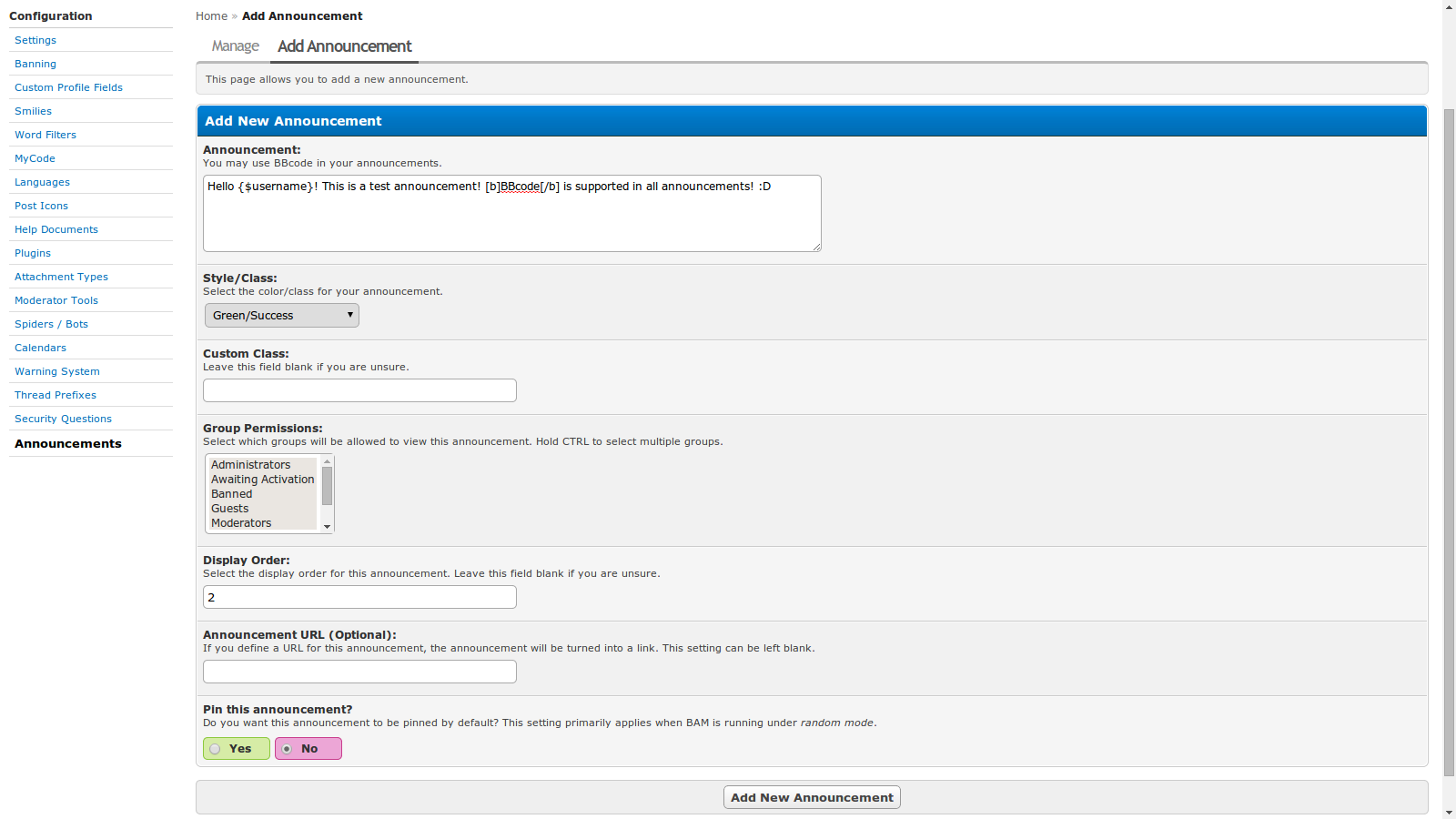Open Smilies in the Configuration sidebar
The height and width of the screenshot is (819, 1456).
pos(33,111)
